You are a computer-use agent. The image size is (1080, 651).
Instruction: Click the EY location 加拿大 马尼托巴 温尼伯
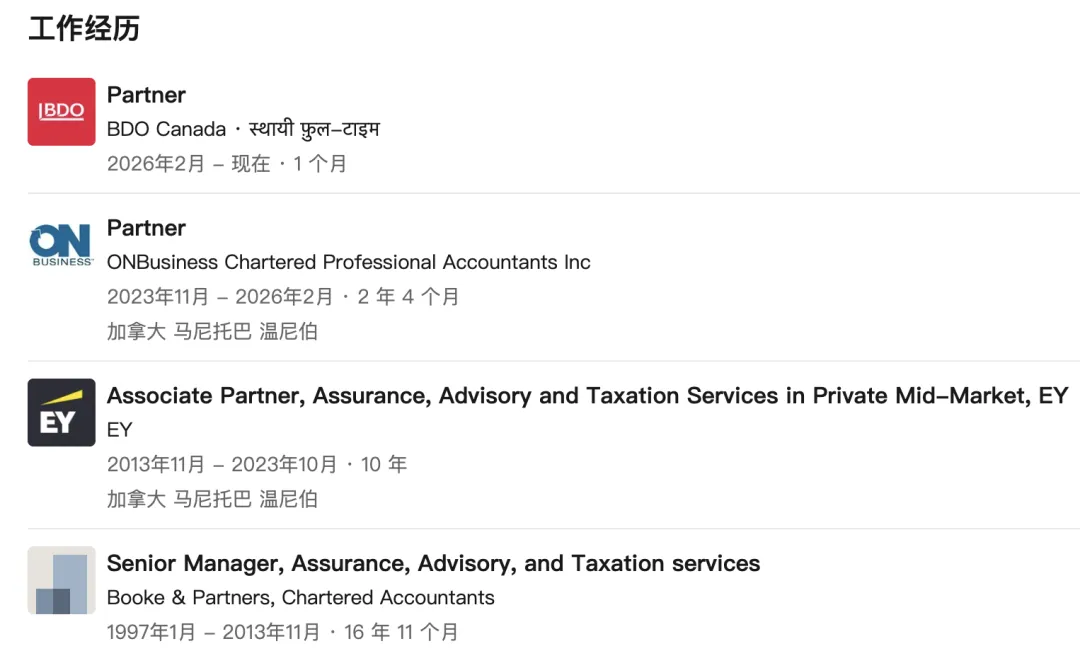click(x=212, y=499)
